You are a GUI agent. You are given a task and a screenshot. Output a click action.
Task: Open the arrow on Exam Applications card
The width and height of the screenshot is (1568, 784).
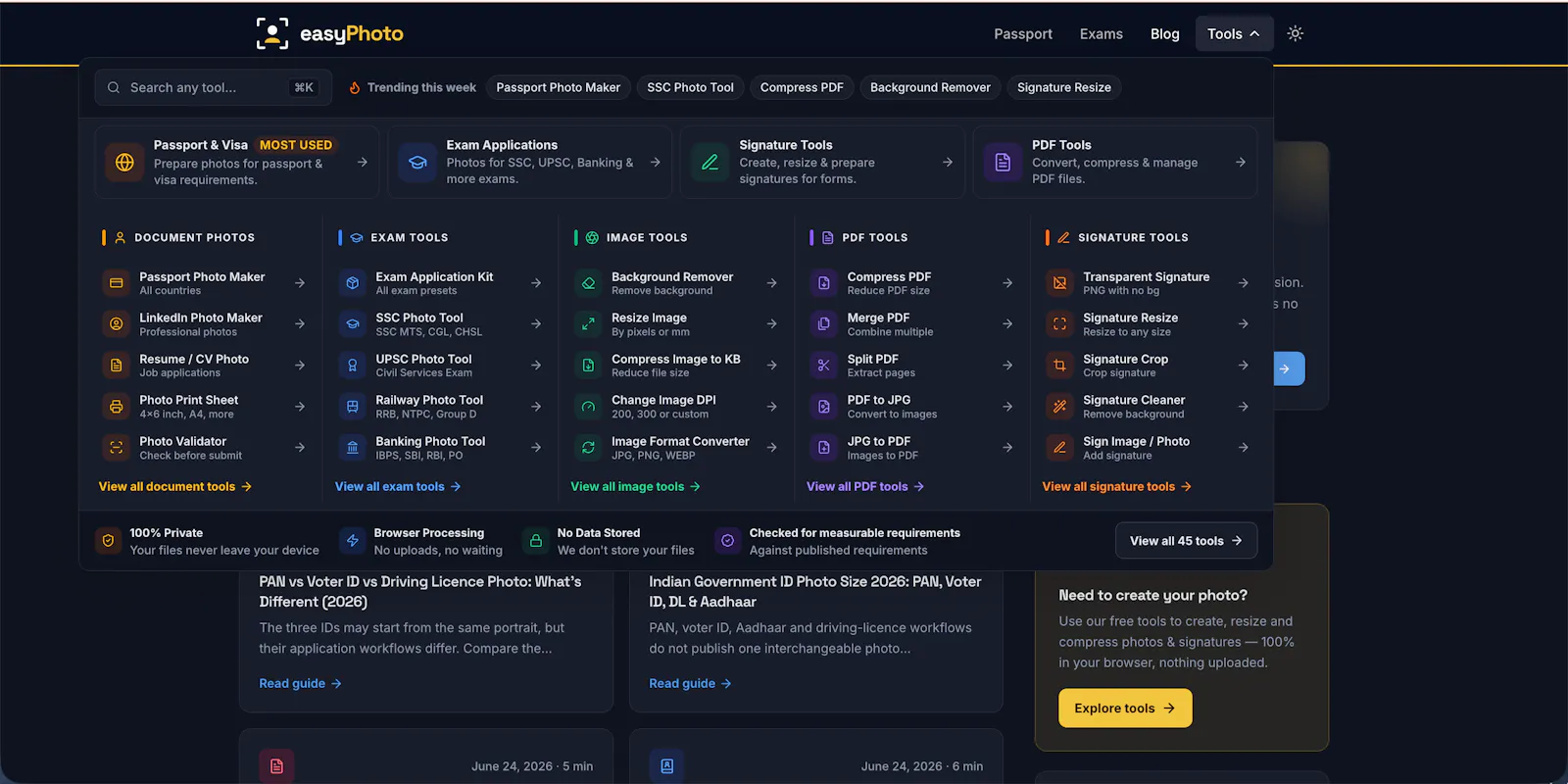[655, 162]
